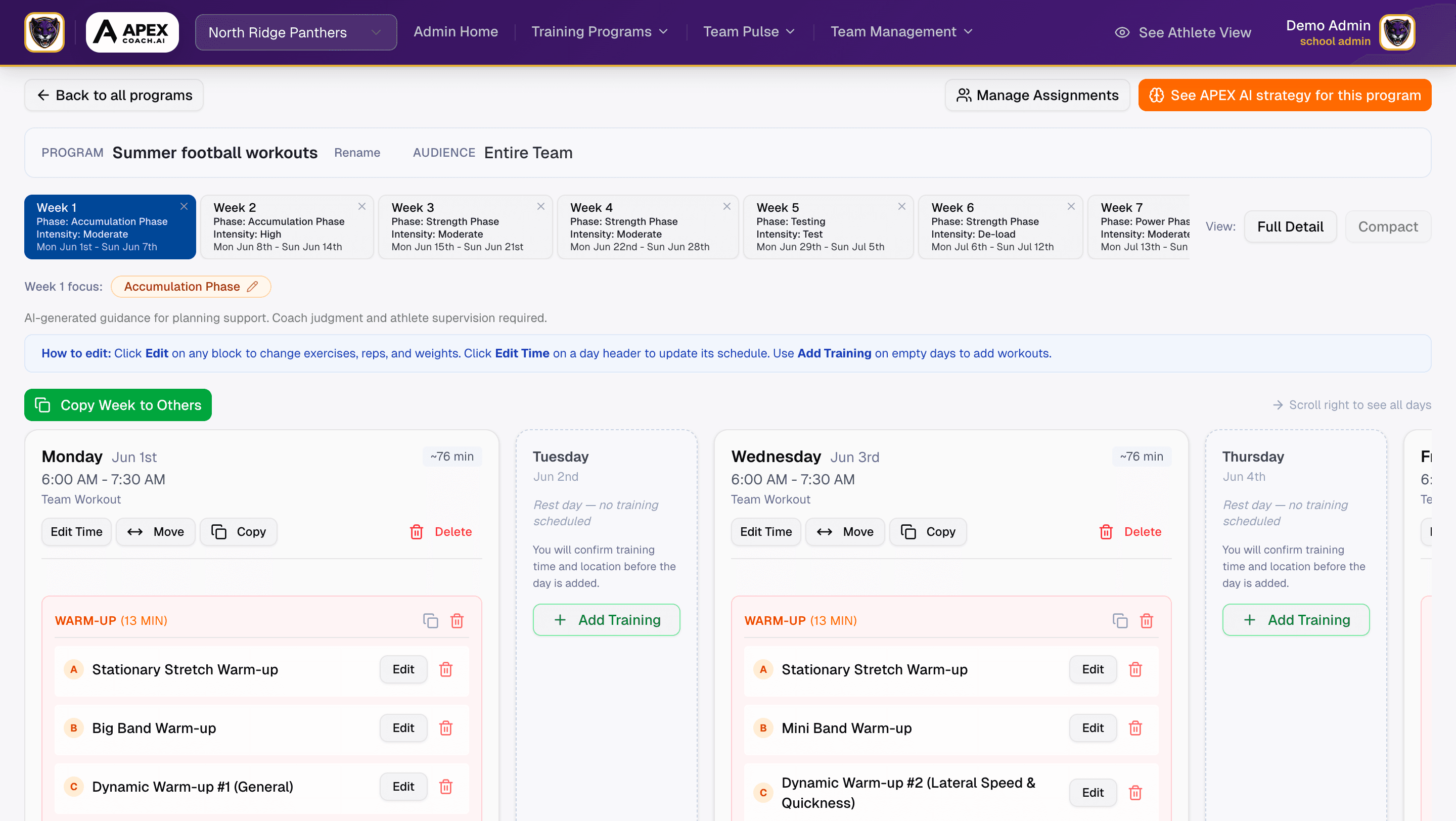Click Copy Week to Others

pos(118,404)
